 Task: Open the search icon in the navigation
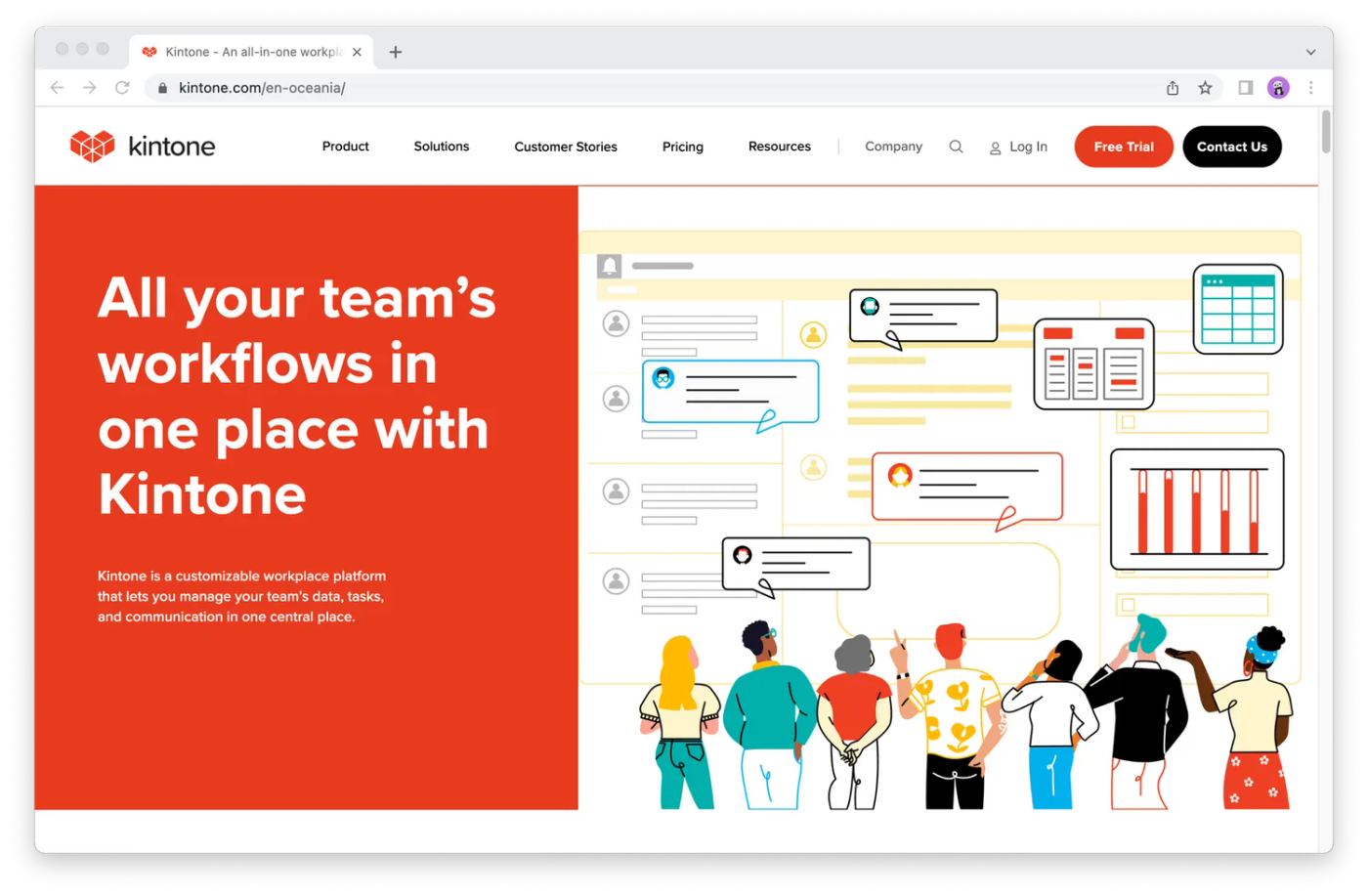(956, 147)
